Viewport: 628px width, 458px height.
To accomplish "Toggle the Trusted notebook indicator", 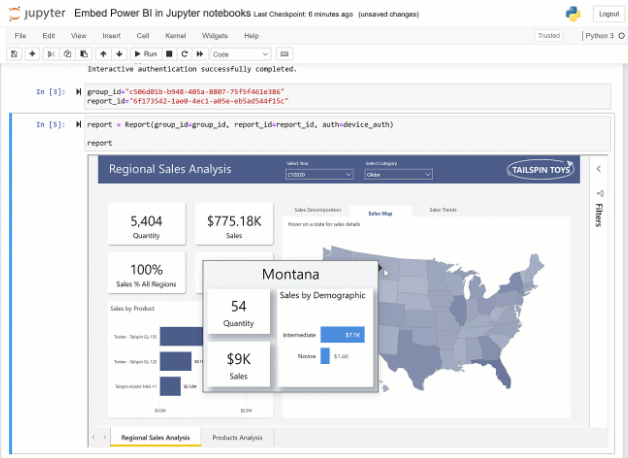I will 549,36.
